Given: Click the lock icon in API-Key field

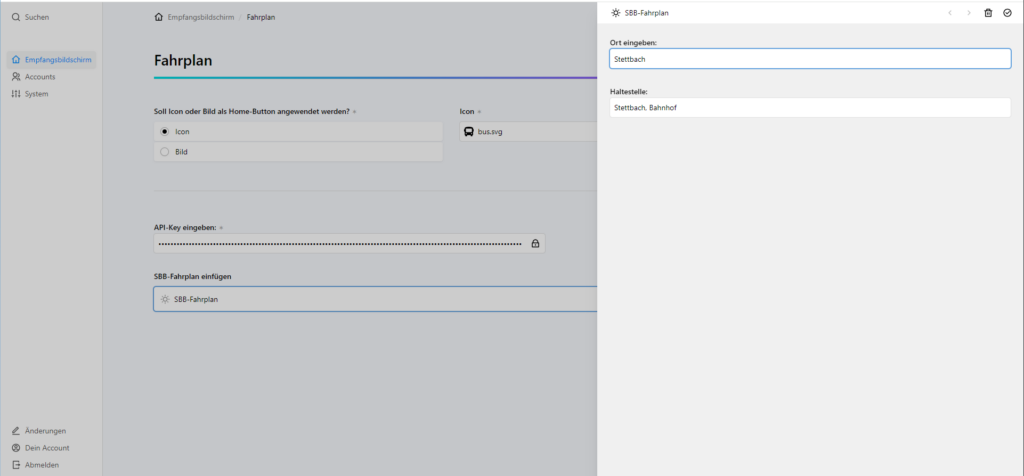Looking at the screenshot, I should (x=536, y=244).
